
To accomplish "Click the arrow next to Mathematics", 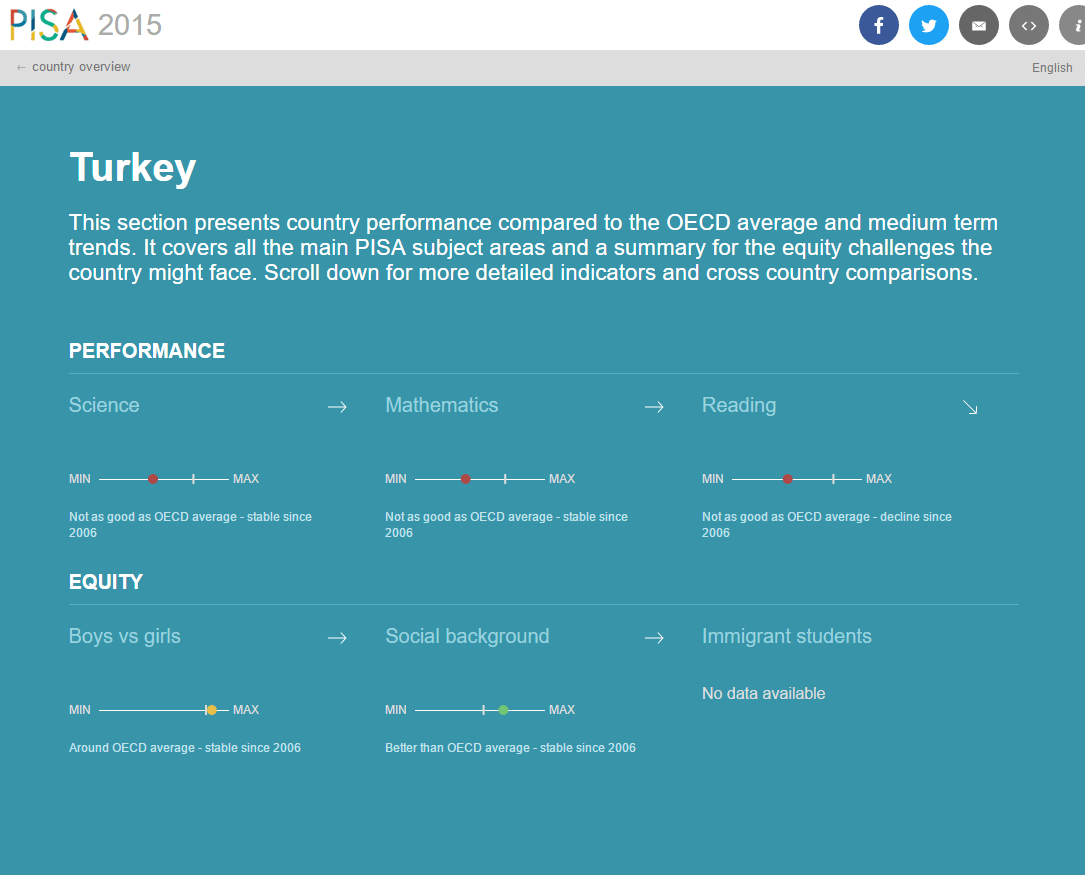I will point(654,406).
